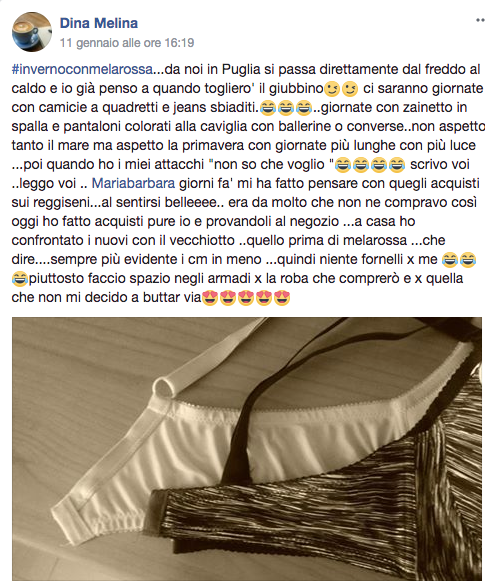Click the word Puglia in the post text
The height and width of the screenshot is (581, 485).
tap(241, 69)
